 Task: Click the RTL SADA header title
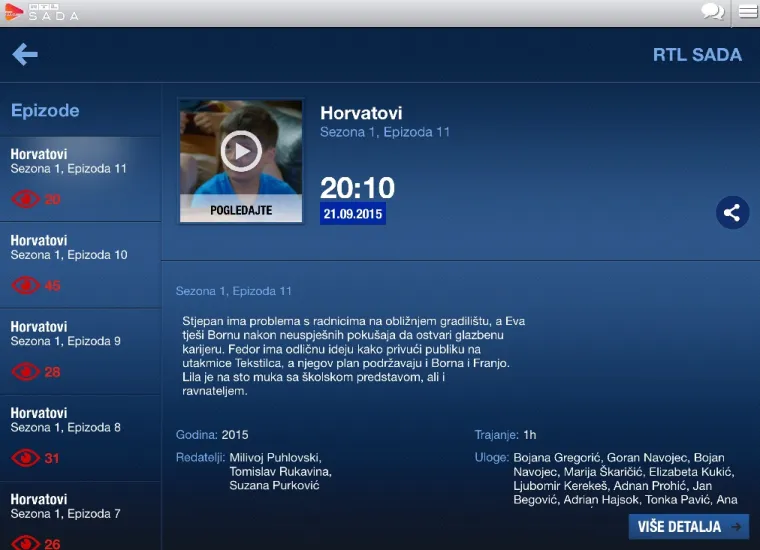(x=697, y=55)
